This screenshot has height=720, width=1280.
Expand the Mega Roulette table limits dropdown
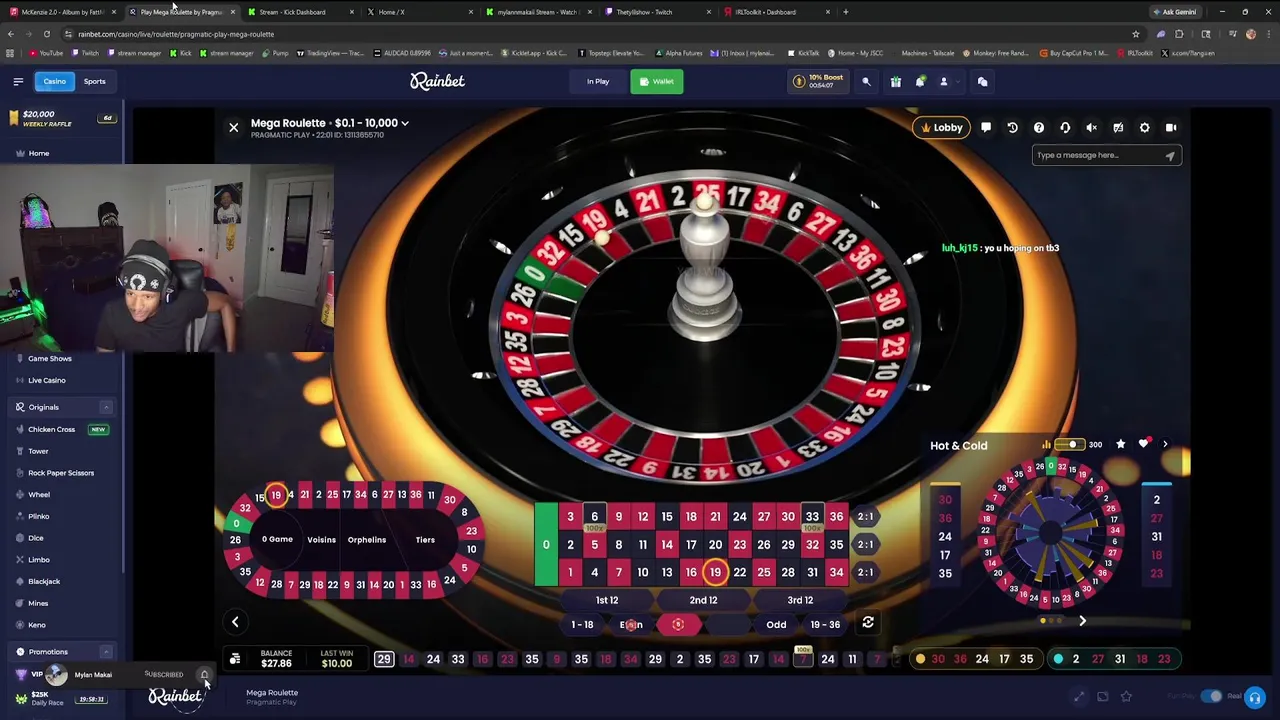[x=404, y=123]
